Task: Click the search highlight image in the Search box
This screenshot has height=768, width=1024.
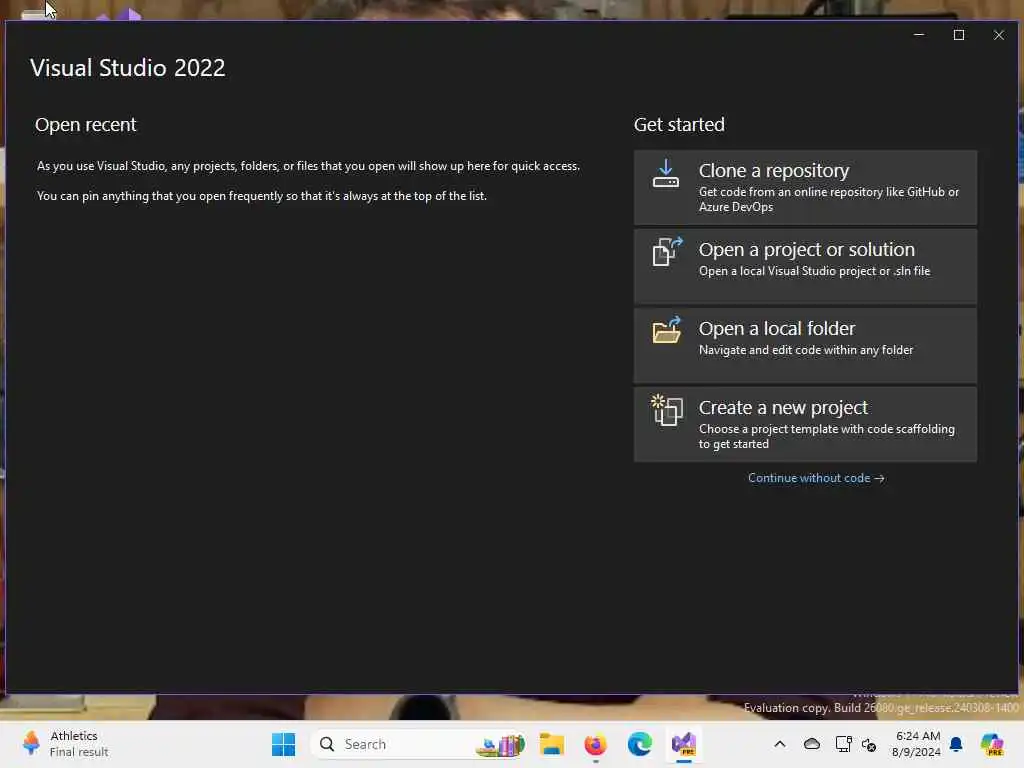Action: click(x=500, y=744)
